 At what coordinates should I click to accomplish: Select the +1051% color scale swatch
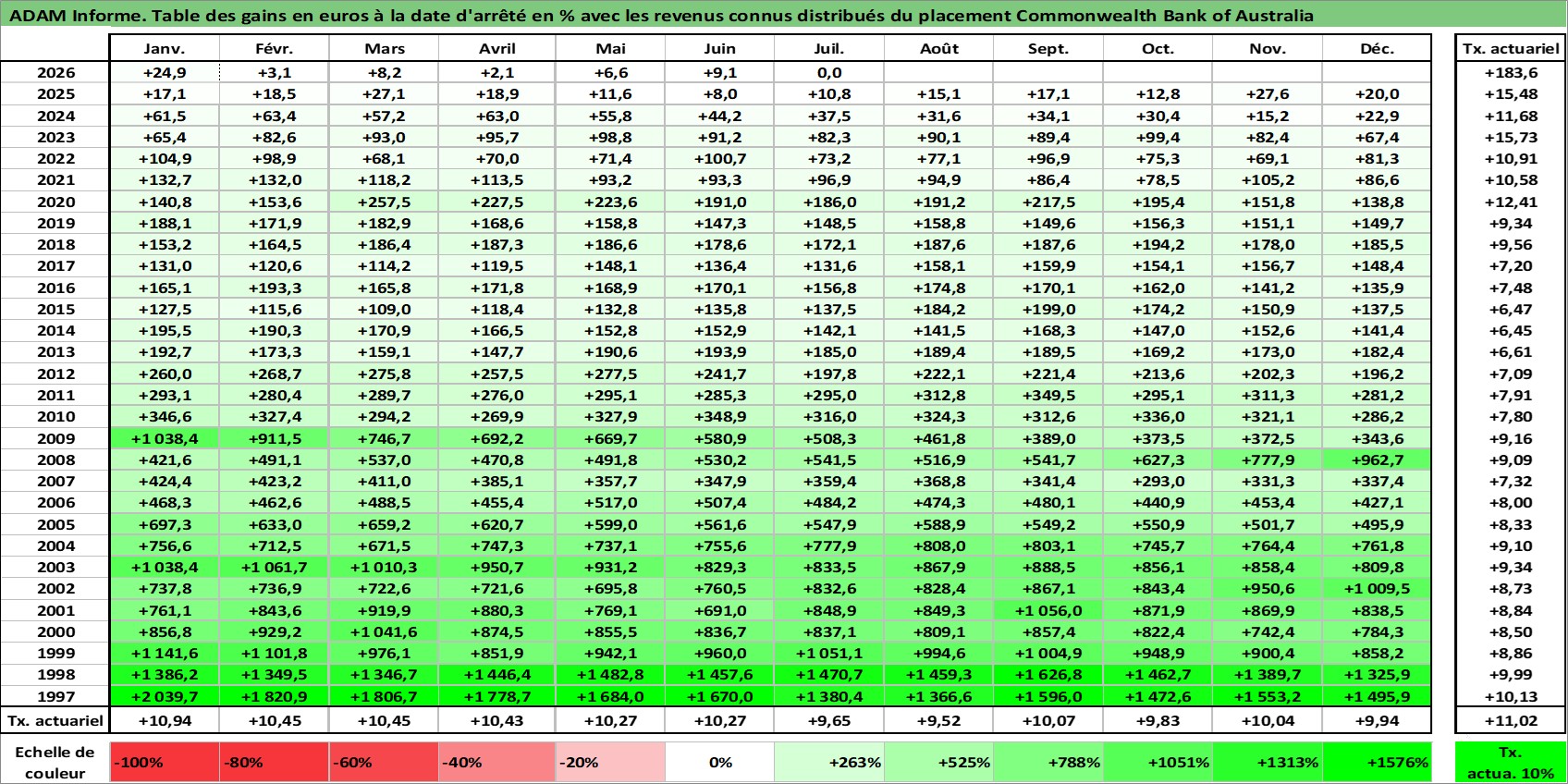click(1158, 762)
